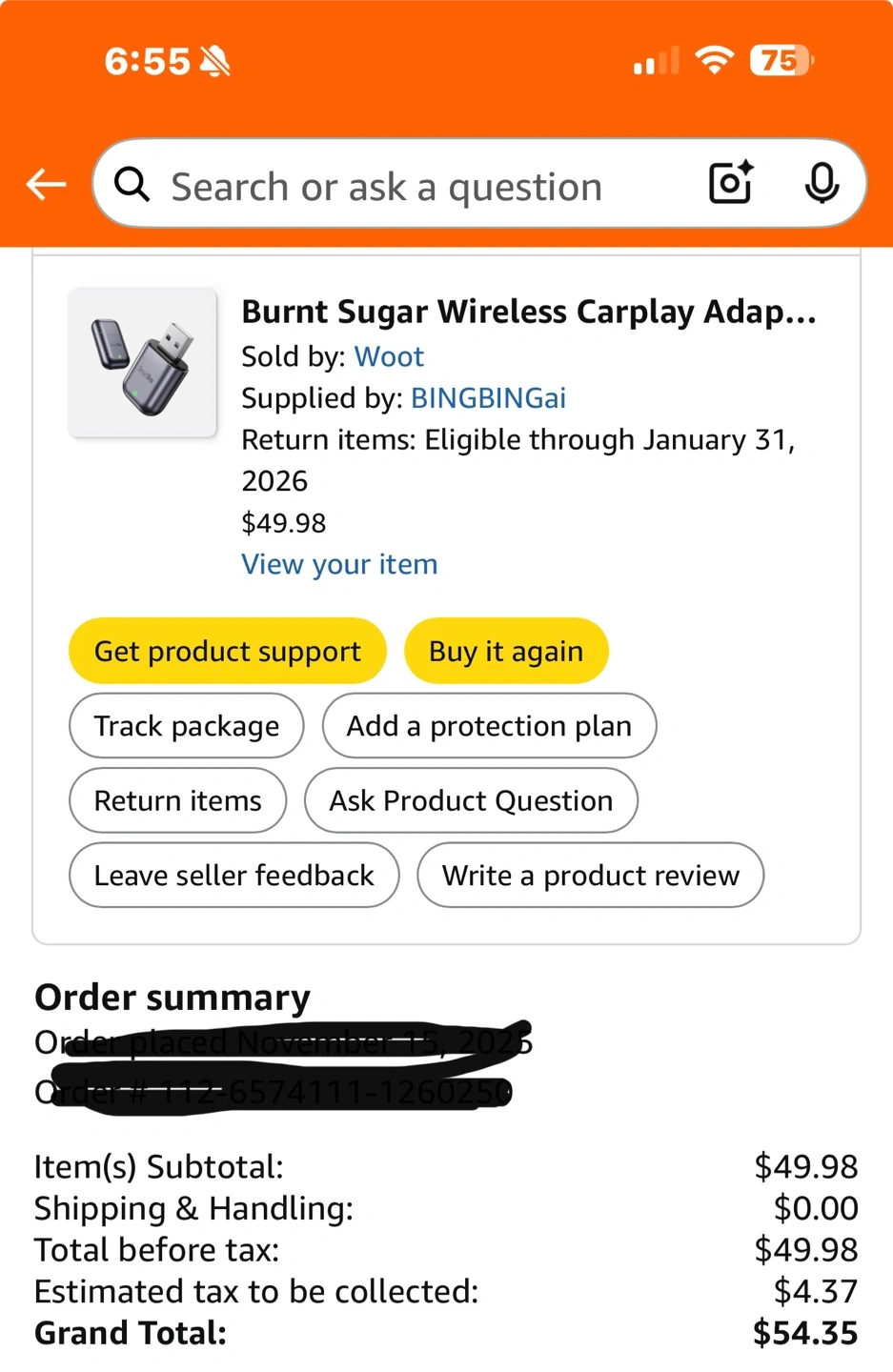
Task: Tap Track package button
Action: (x=187, y=726)
